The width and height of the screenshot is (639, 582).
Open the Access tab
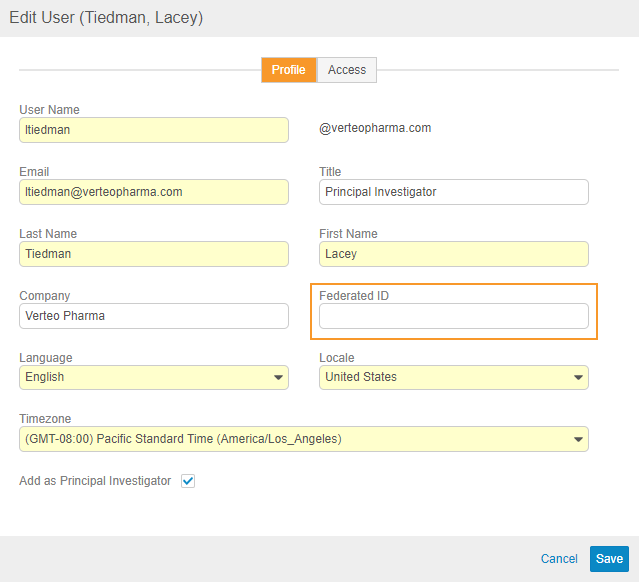(347, 70)
